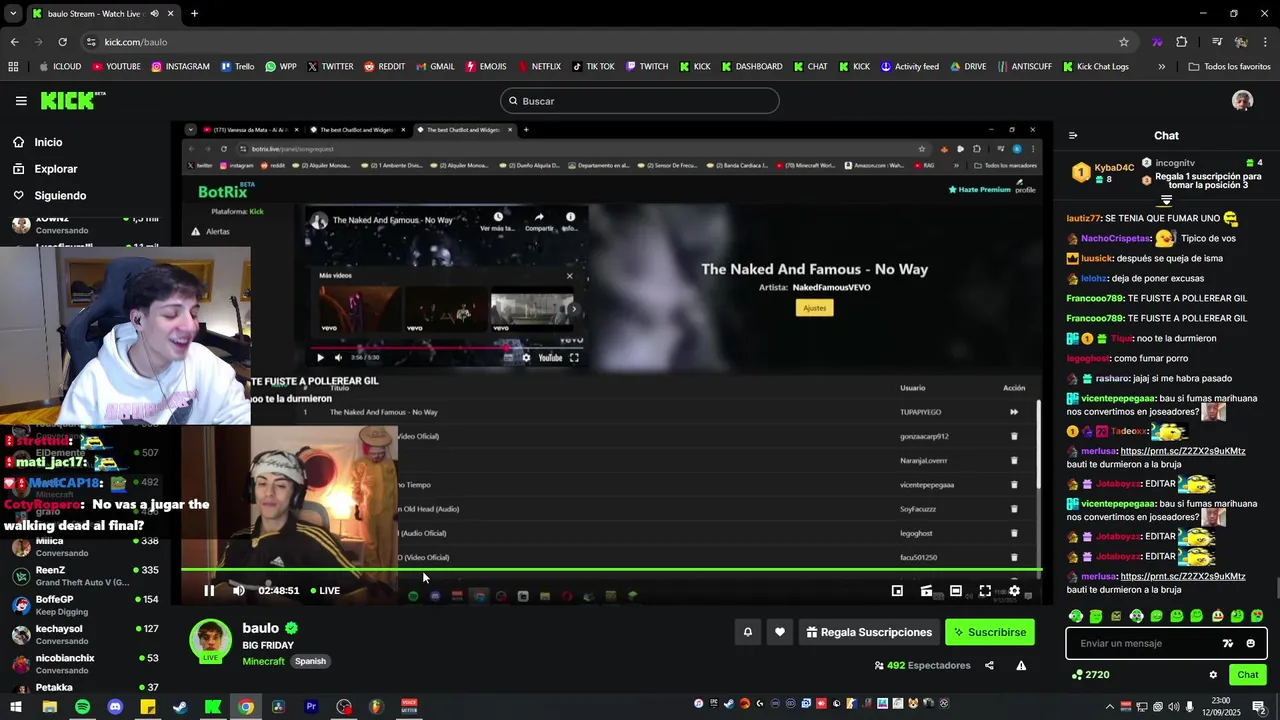Screen dimensions: 1280x720
Task: Follow baulo with the heart button
Action: point(780,632)
